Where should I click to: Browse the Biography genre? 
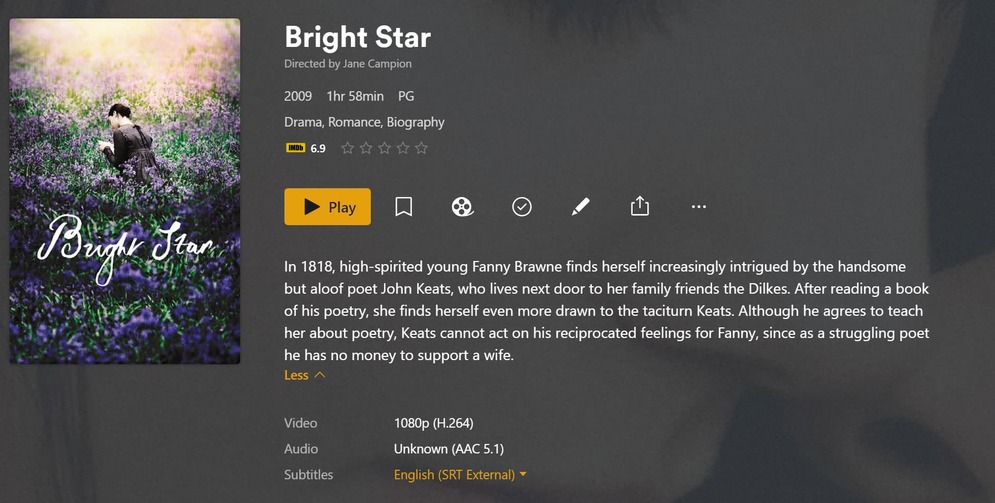(x=416, y=122)
